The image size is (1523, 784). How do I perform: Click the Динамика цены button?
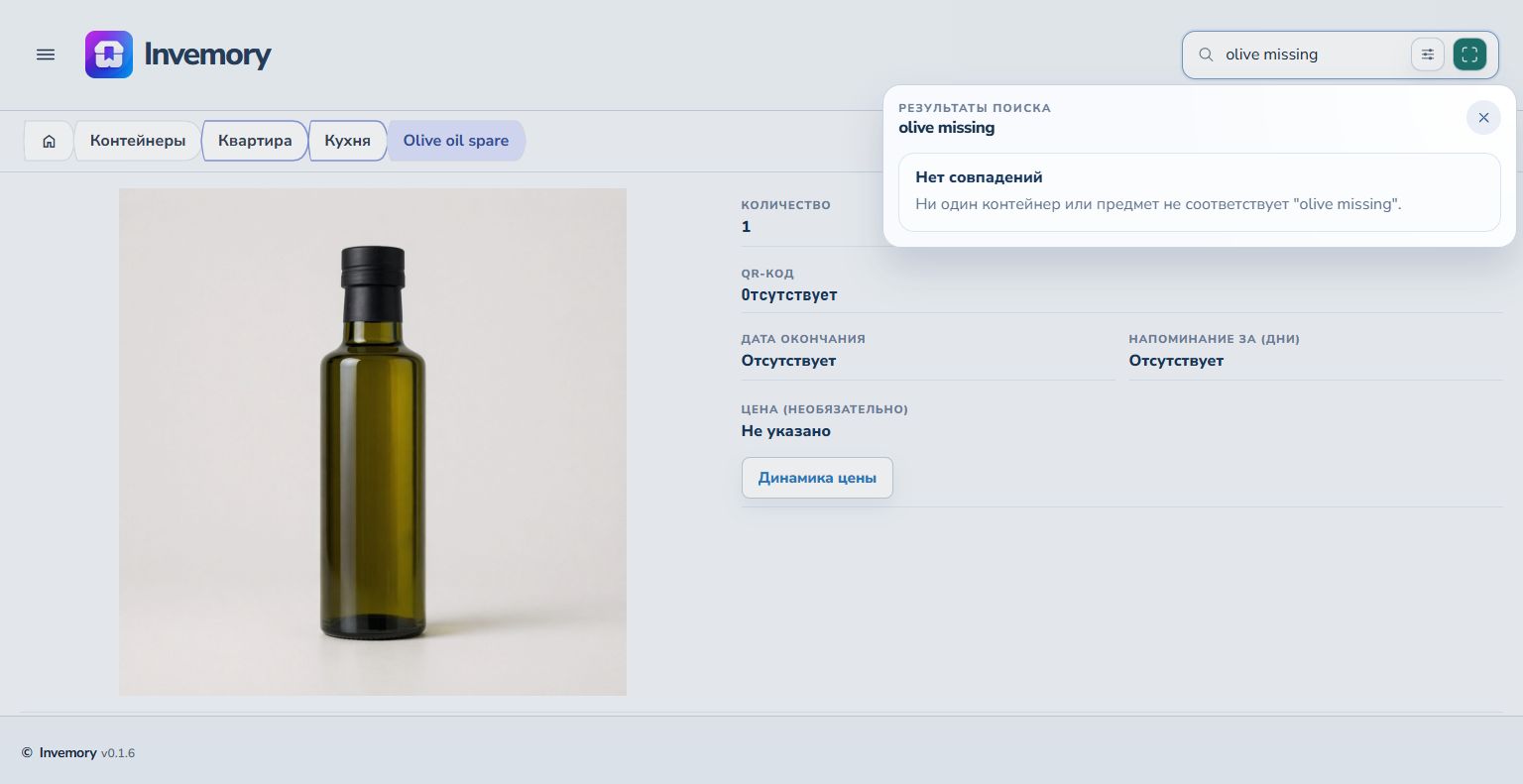[817, 478]
